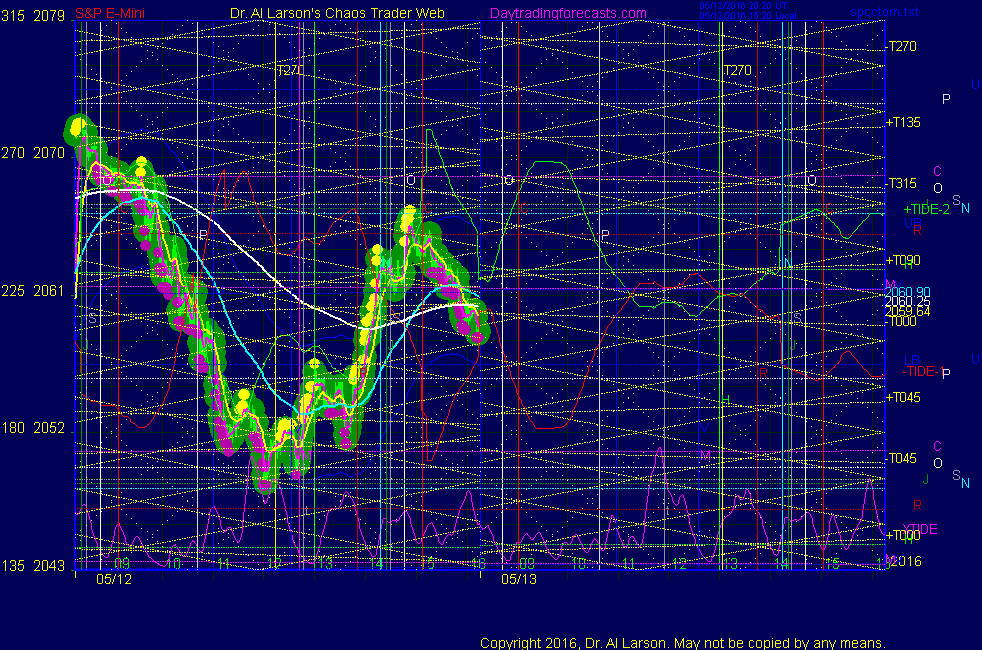Click the "315 2079" price axis label
Viewport: 982px width, 650px height.
tap(33, 16)
